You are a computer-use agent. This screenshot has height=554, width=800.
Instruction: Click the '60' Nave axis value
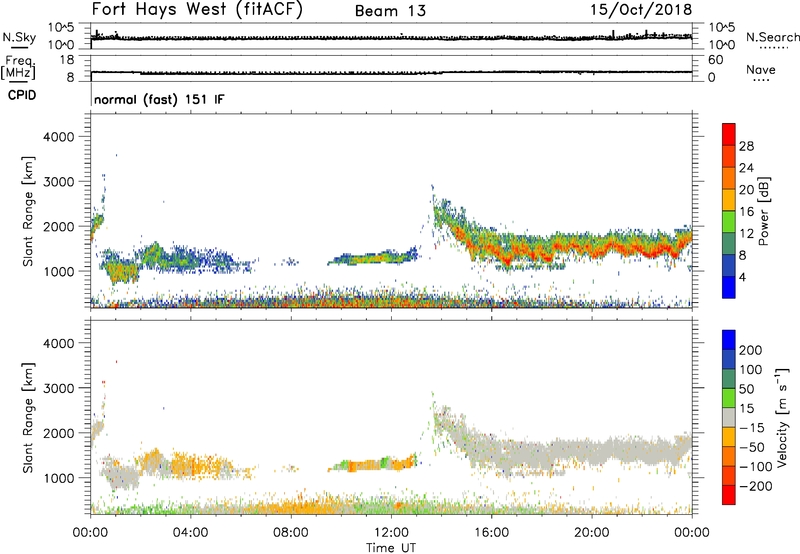click(x=715, y=60)
